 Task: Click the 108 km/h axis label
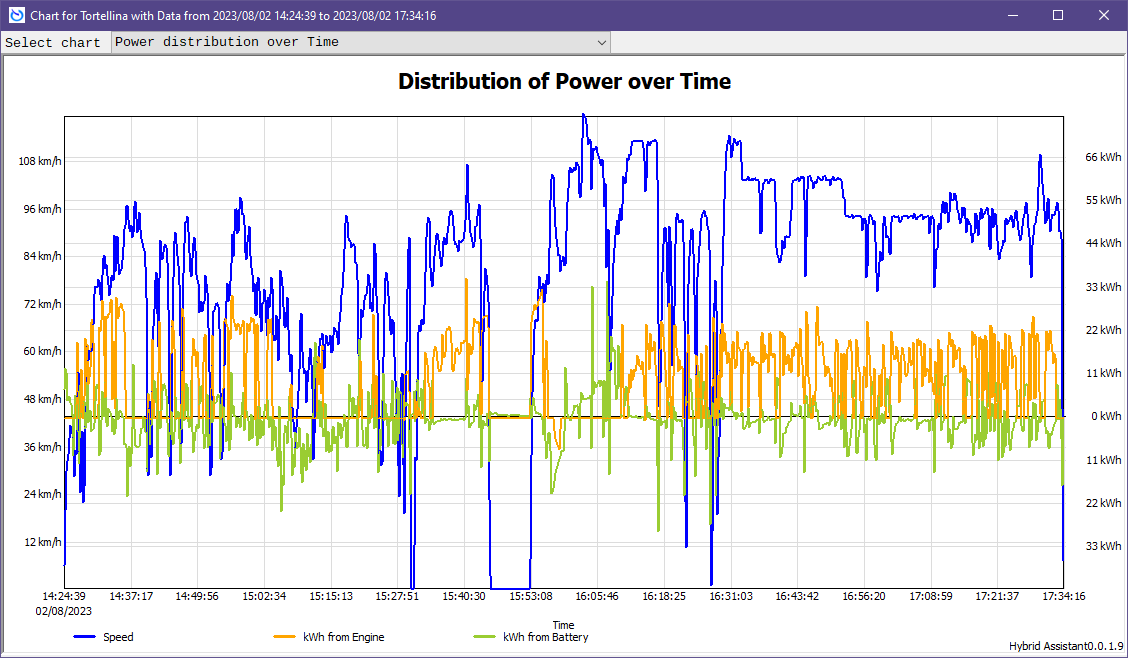click(40, 161)
